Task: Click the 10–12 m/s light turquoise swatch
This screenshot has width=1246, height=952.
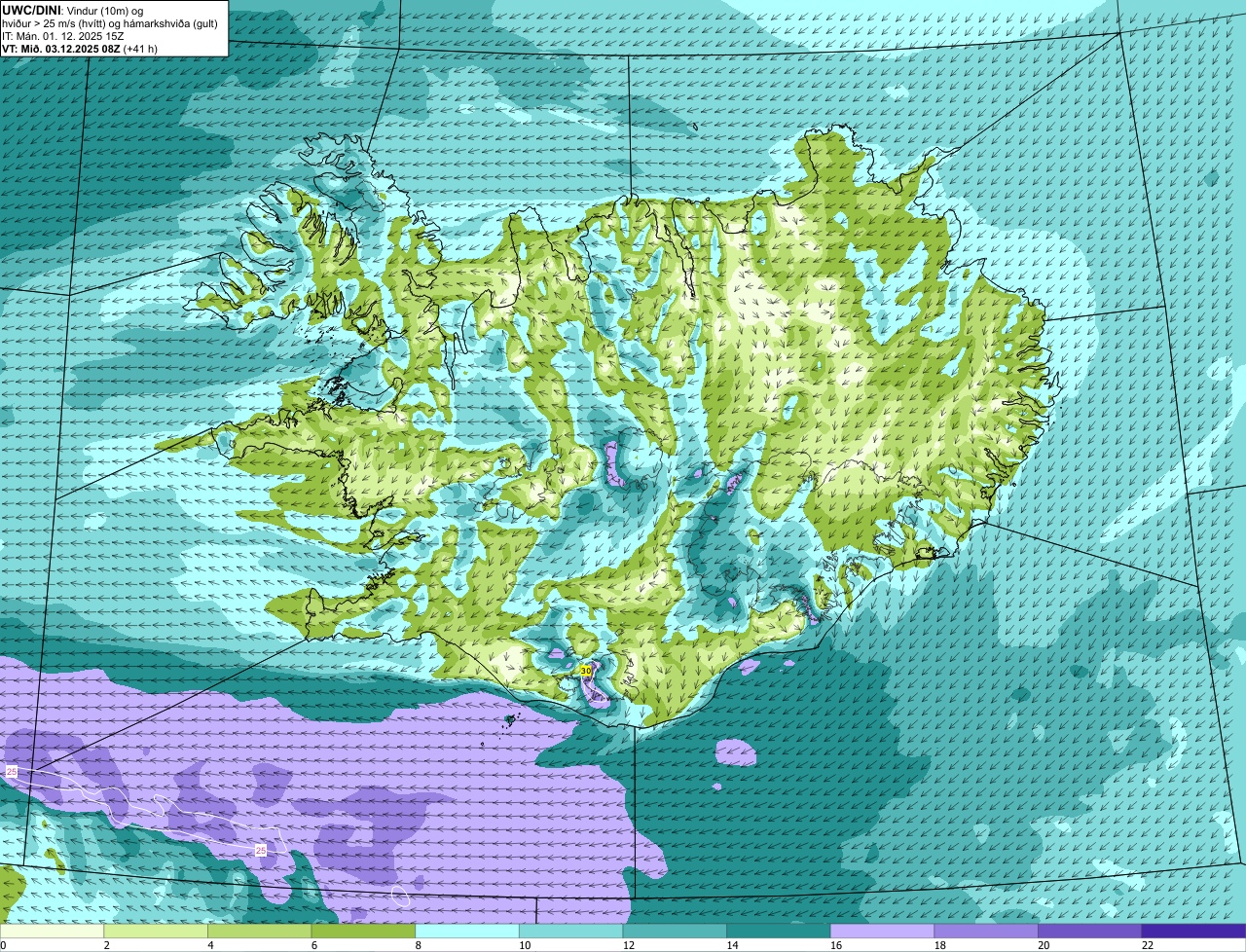Action: (571, 932)
